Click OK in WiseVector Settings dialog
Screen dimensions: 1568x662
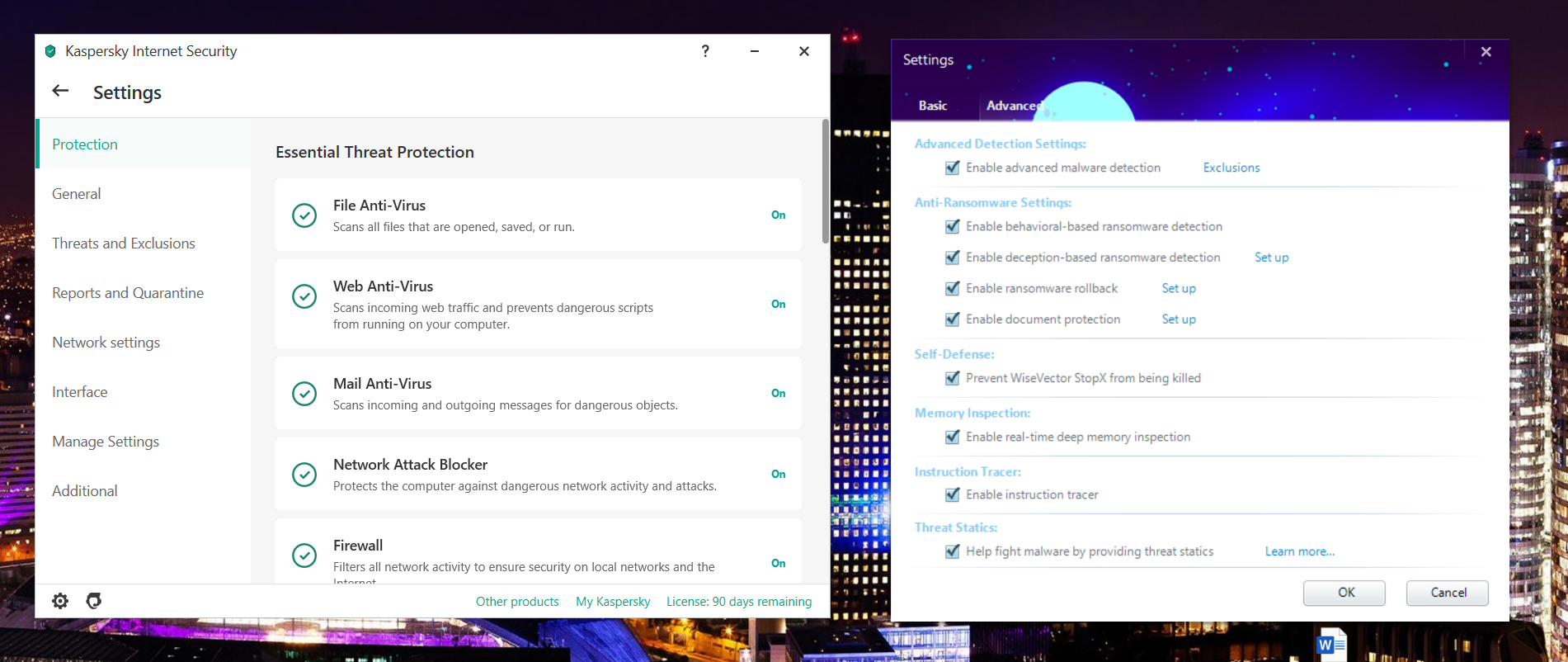(1344, 593)
